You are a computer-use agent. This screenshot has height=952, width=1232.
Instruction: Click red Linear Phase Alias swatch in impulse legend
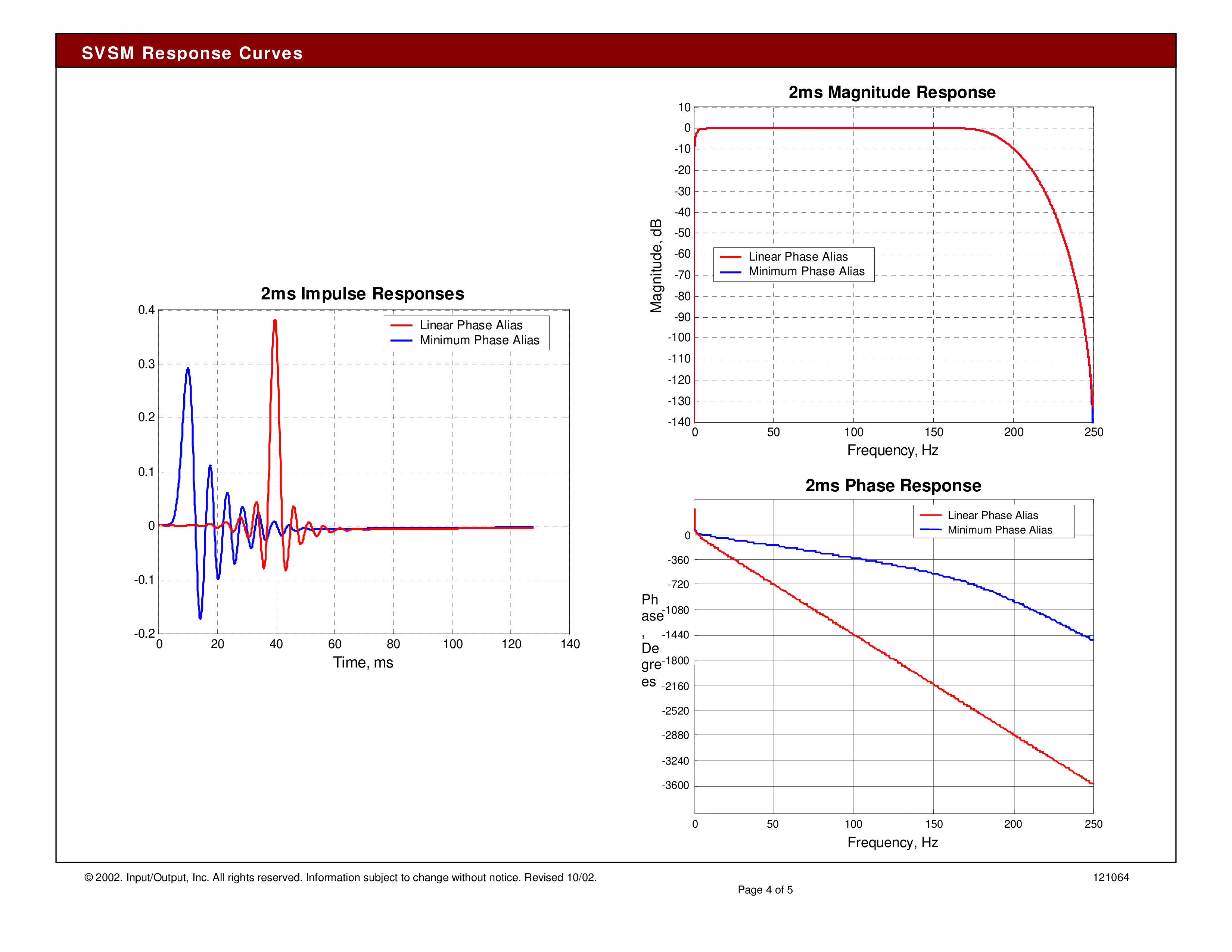pyautogui.click(x=401, y=326)
